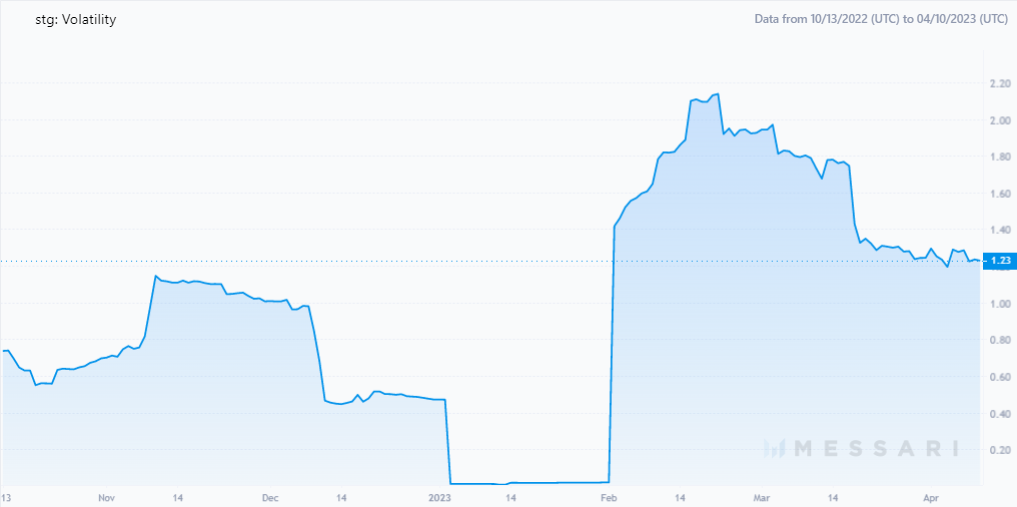Click the mid-November plateau near 1.12
This screenshot has height=507, width=1017.
point(188,281)
